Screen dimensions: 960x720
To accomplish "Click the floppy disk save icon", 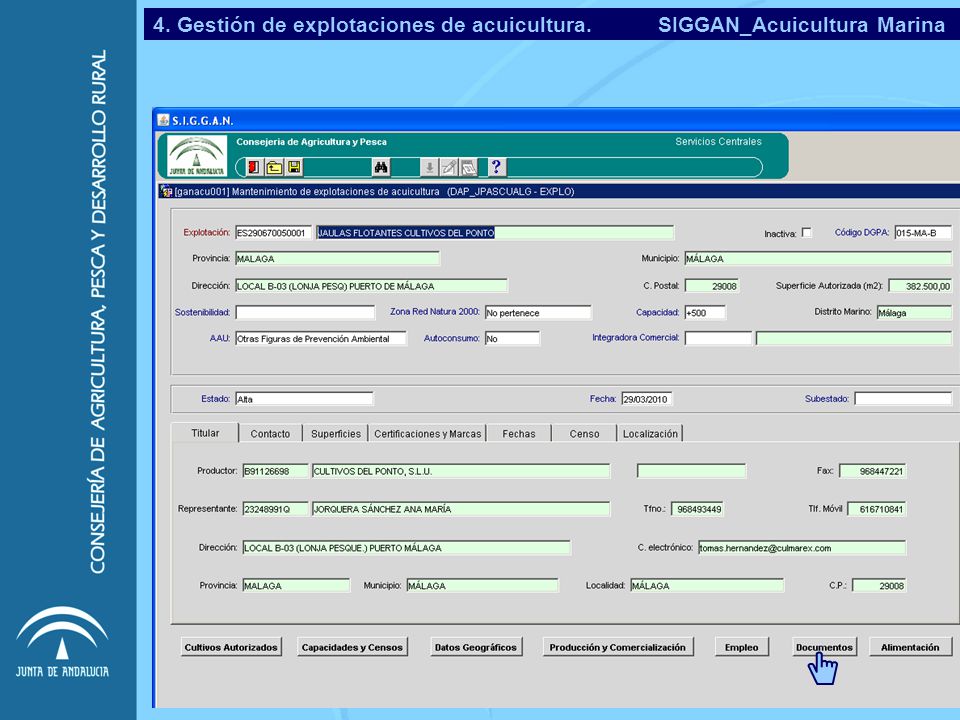I will pos(294,167).
